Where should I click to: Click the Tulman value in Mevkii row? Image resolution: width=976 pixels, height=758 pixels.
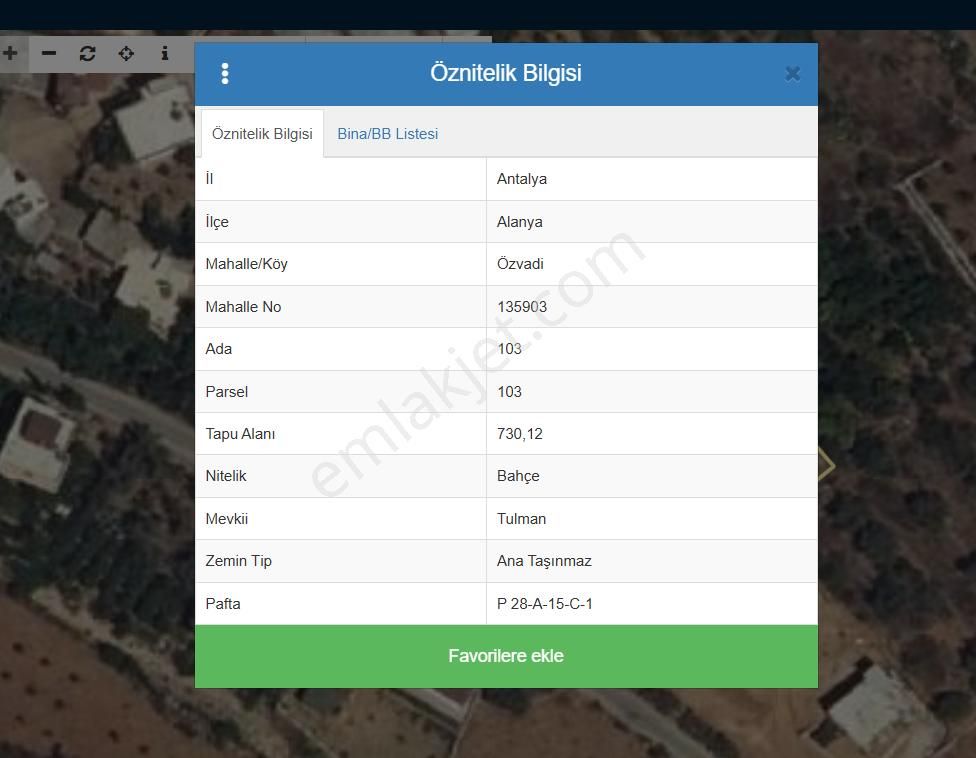coord(521,519)
